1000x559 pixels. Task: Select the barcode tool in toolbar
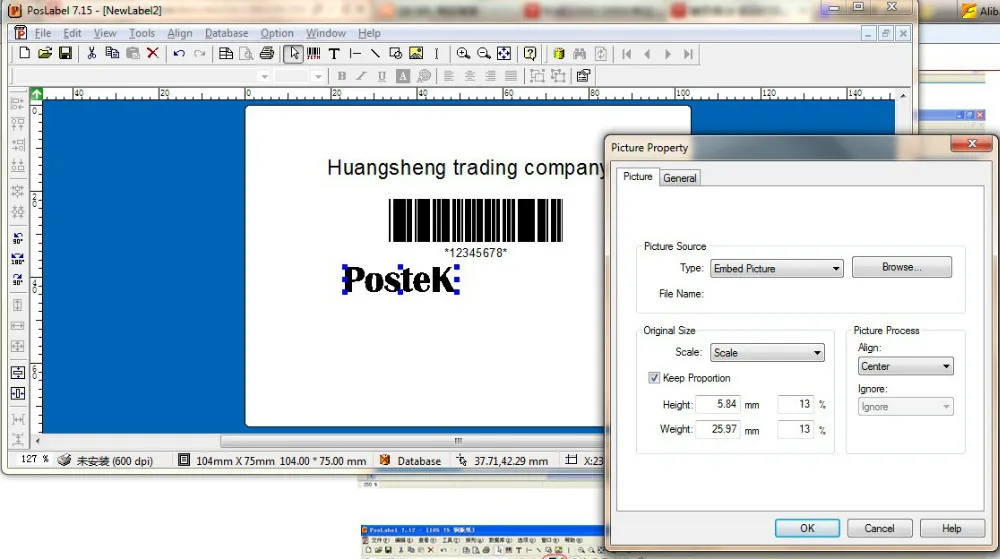[314, 54]
